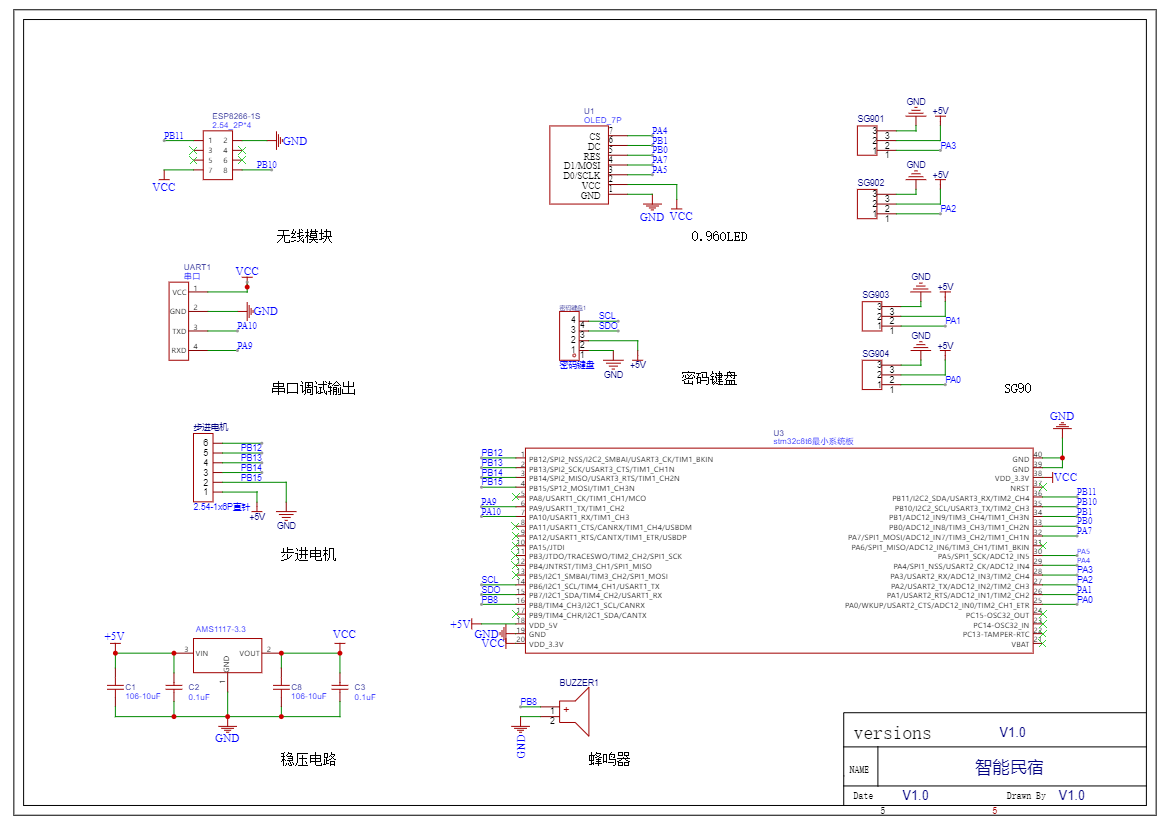Click the 'stm32c8t6最小系统板' designator label
Viewport: 1170px width, 825px height.
coord(813,442)
